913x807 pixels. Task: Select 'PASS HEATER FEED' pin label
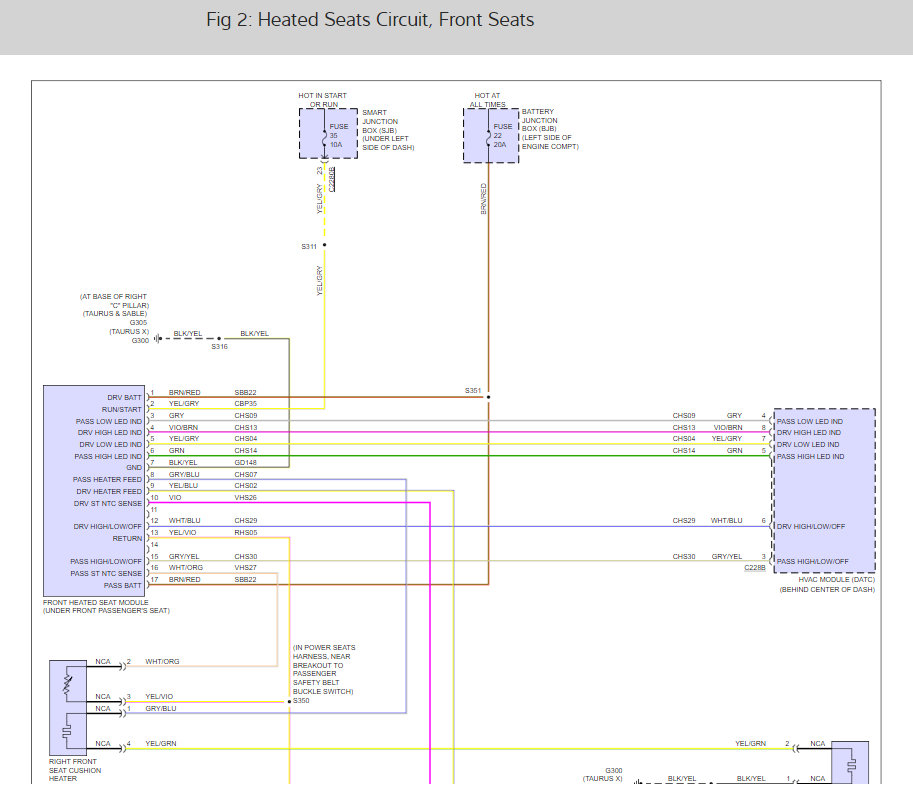tap(107, 479)
